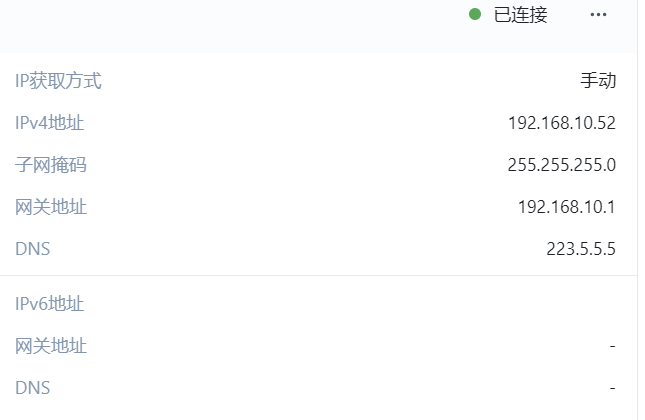
Task: Select the DNS value 223.5.5.5
Action: (x=581, y=249)
